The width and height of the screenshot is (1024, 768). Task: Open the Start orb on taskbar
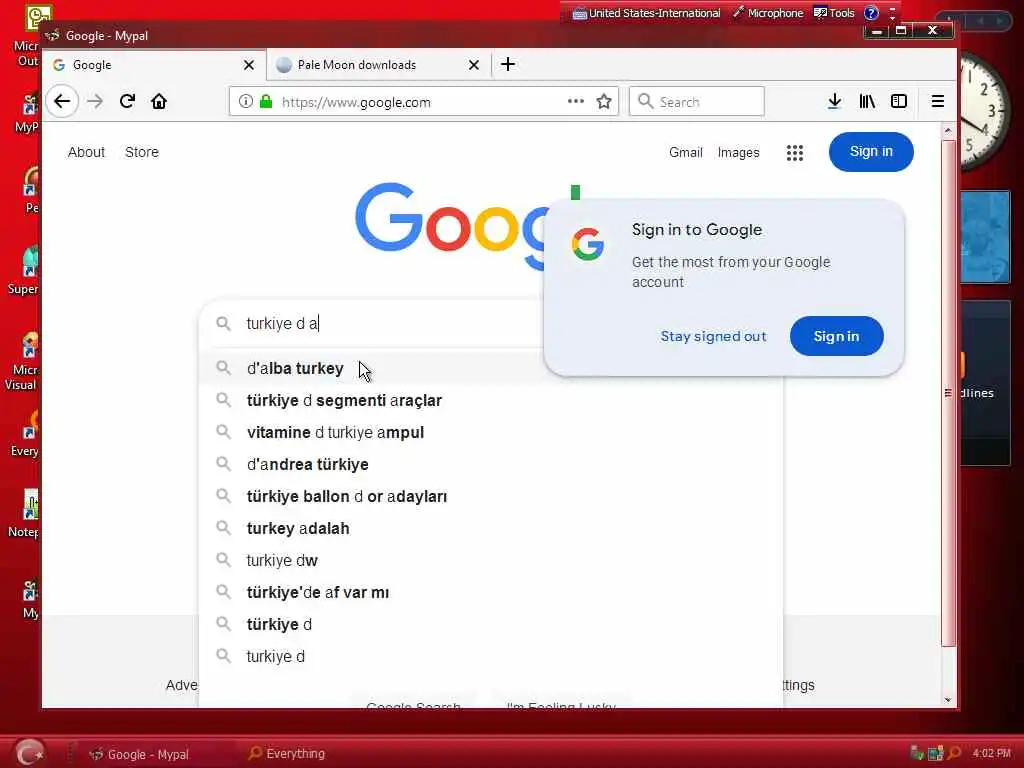tap(29, 752)
